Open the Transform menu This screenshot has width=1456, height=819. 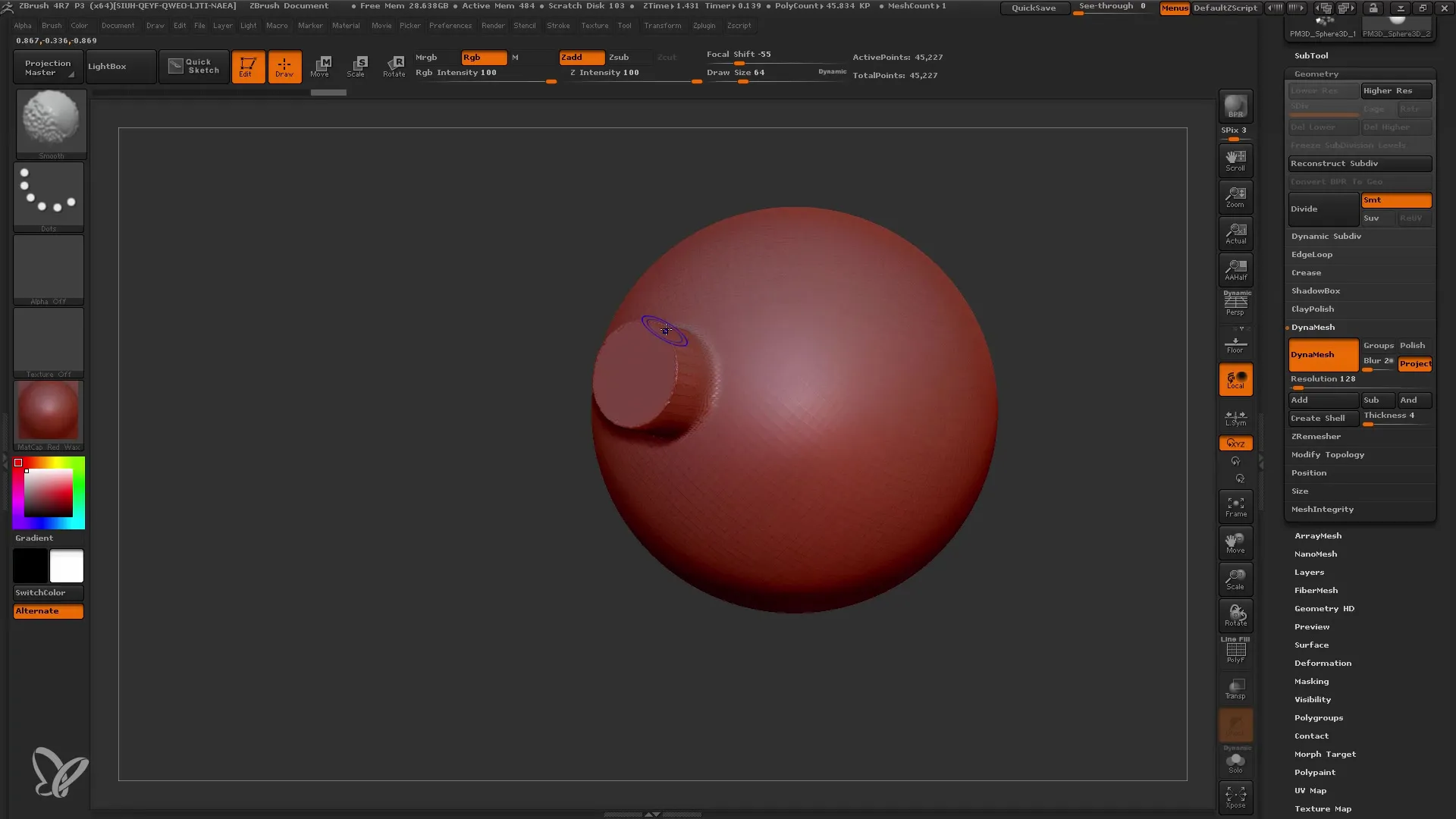tap(662, 26)
